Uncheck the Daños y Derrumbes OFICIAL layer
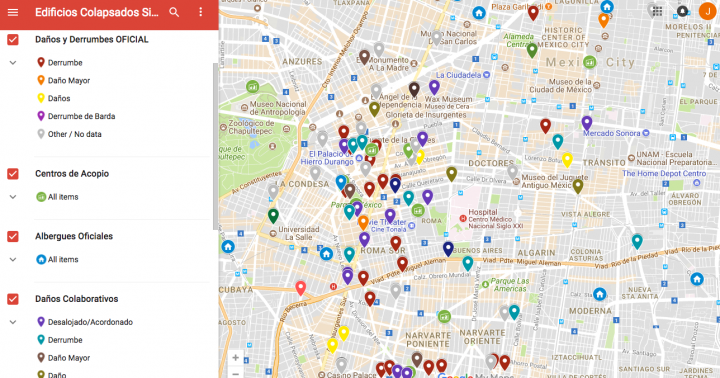Image resolution: width=720 pixels, height=378 pixels. click(x=13, y=39)
